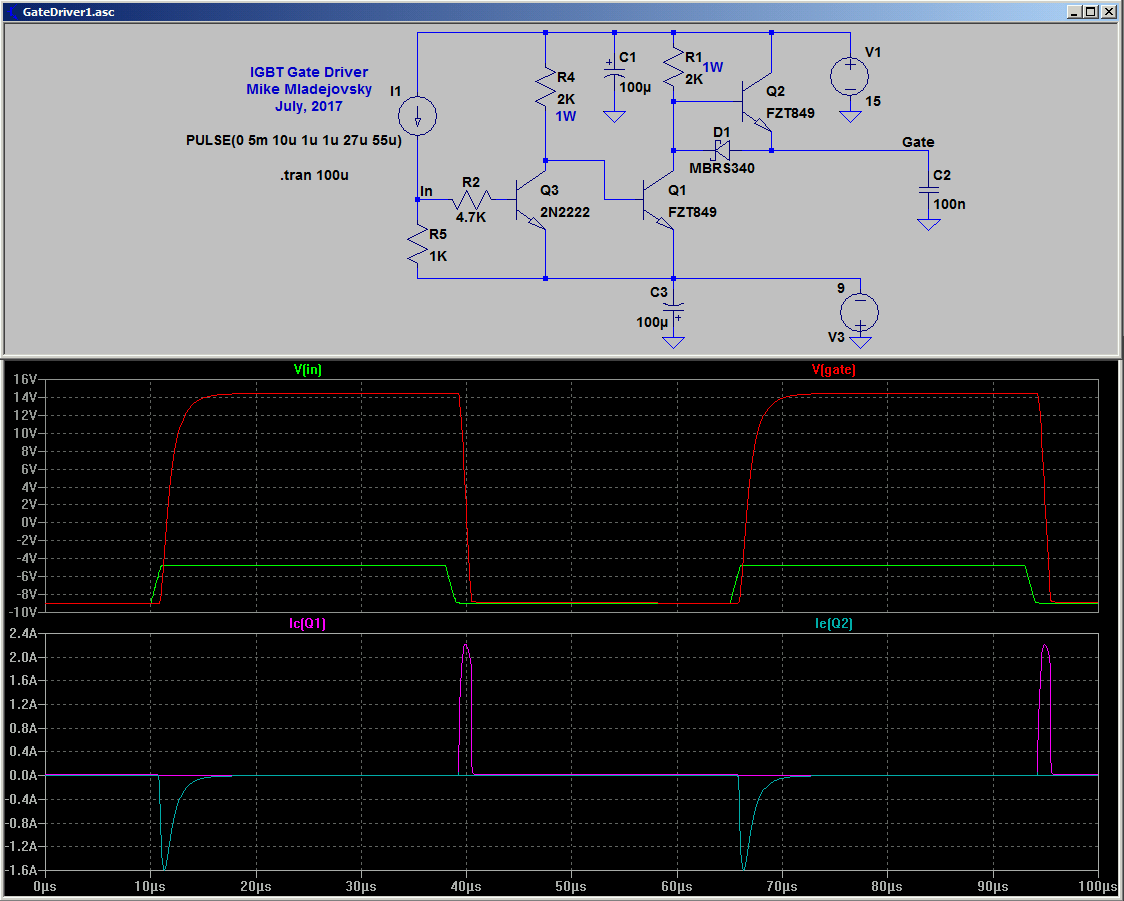Screen dimensions: 1124x901
Task: Click the 100n value of C2
Action: coord(949,204)
